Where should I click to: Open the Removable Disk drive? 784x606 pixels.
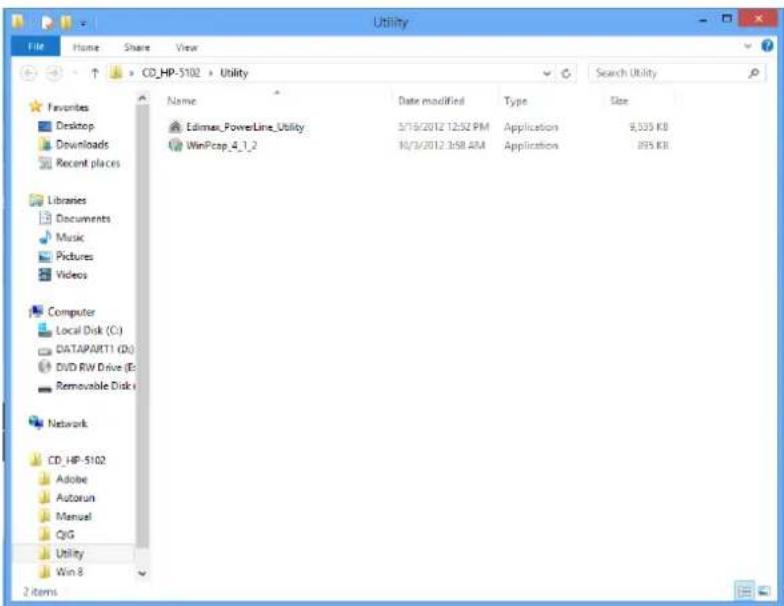[96, 386]
